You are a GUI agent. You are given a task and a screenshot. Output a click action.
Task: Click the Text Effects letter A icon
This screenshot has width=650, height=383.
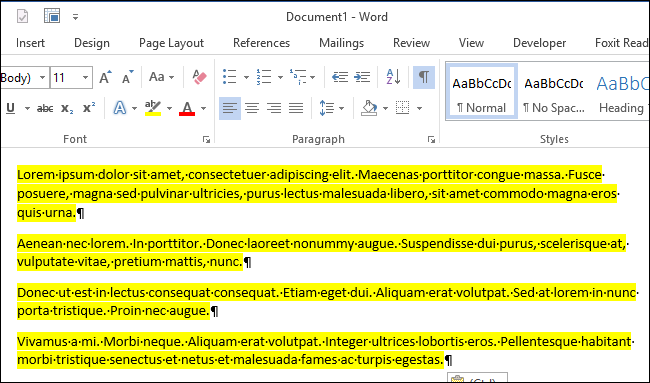point(120,109)
